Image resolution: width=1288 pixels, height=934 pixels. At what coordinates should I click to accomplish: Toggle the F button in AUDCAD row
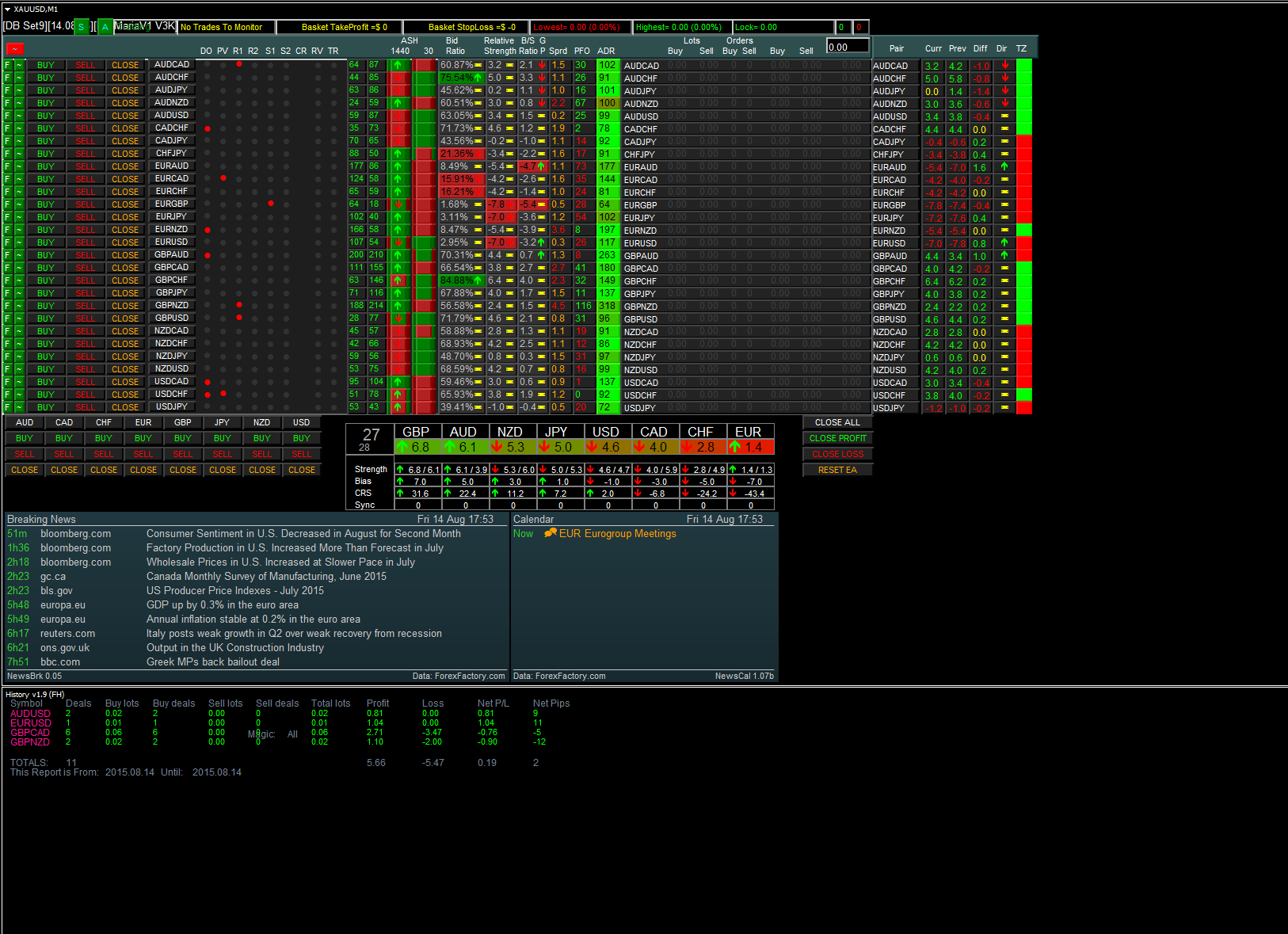[7, 65]
